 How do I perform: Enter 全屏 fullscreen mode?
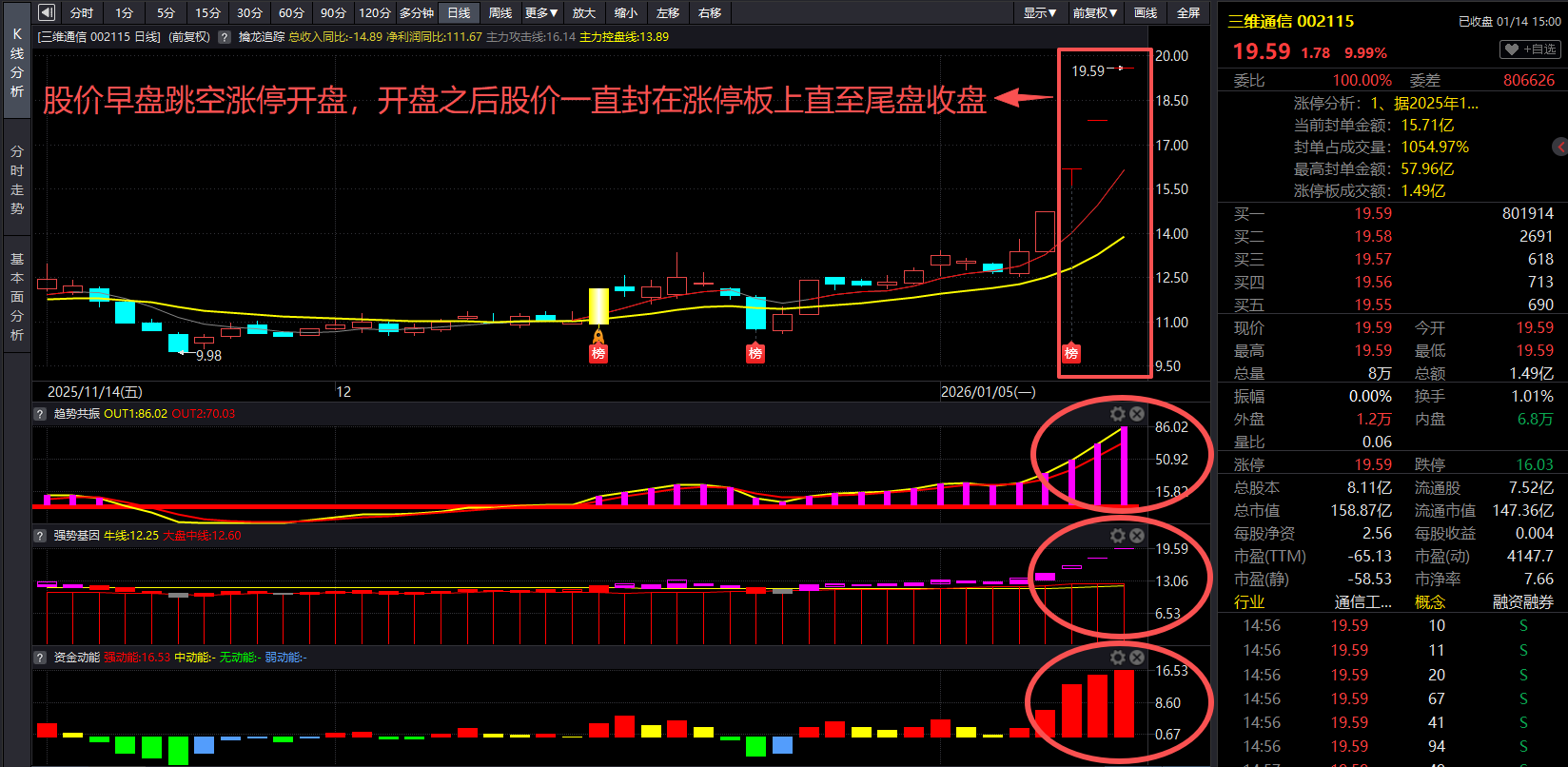(1188, 12)
